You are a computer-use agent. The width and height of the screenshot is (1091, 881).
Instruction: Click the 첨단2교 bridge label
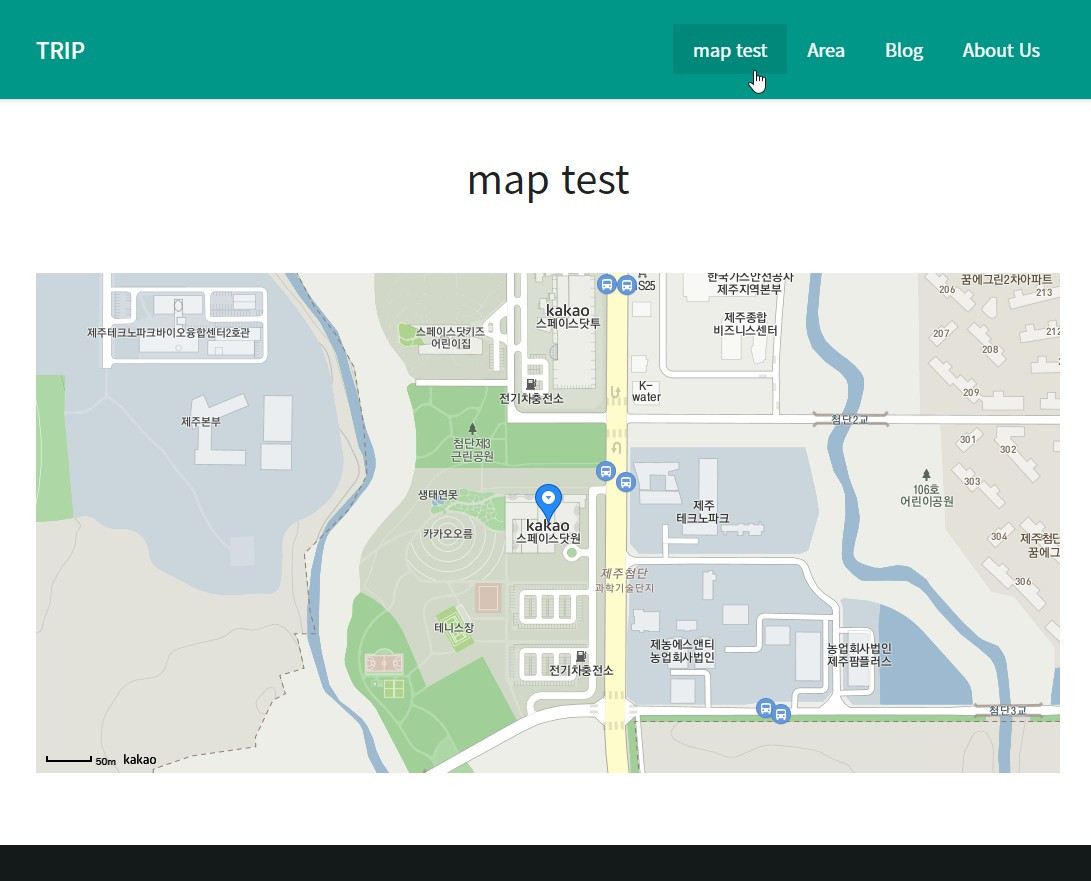[x=850, y=419]
